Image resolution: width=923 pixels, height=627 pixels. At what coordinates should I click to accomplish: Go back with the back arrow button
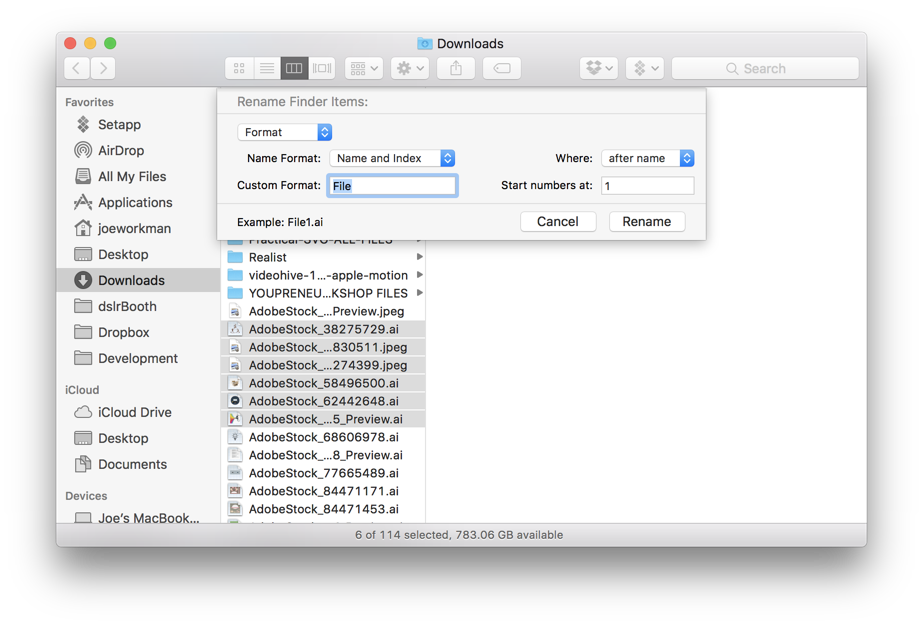click(x=77, y=68)
